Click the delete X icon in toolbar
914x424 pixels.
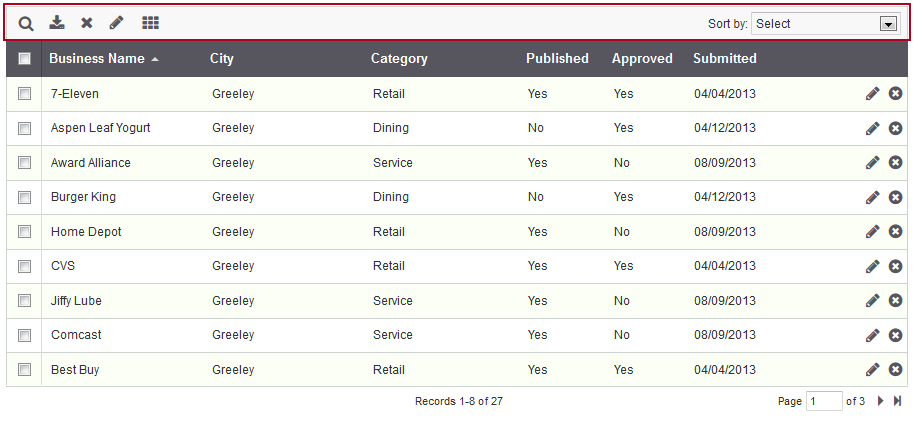click(87, 23)
